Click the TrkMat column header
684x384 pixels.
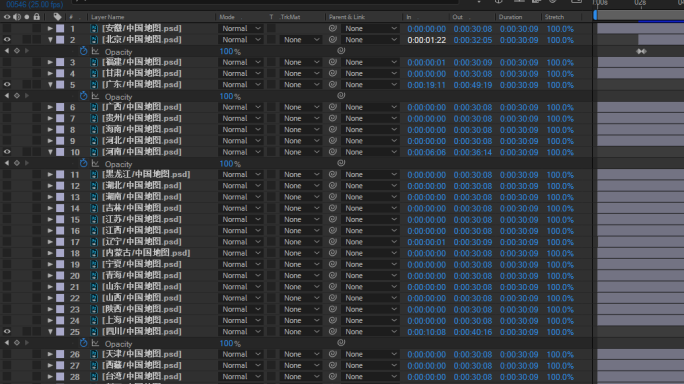coord(290,17)
